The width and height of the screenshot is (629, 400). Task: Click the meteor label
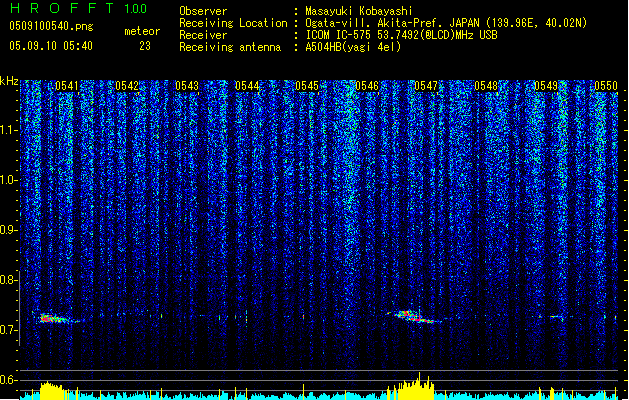142,31
